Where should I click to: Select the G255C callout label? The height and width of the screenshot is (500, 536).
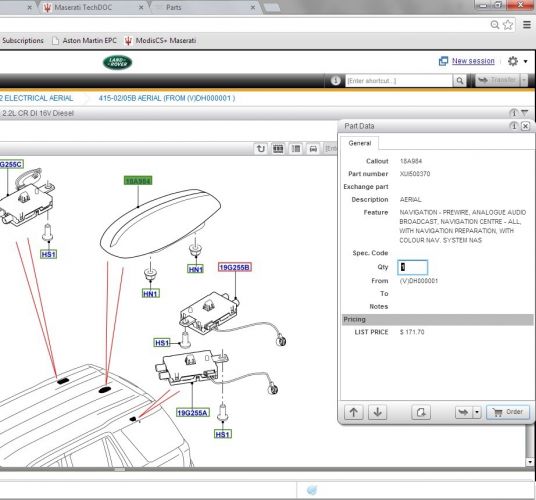click(11, 164)
